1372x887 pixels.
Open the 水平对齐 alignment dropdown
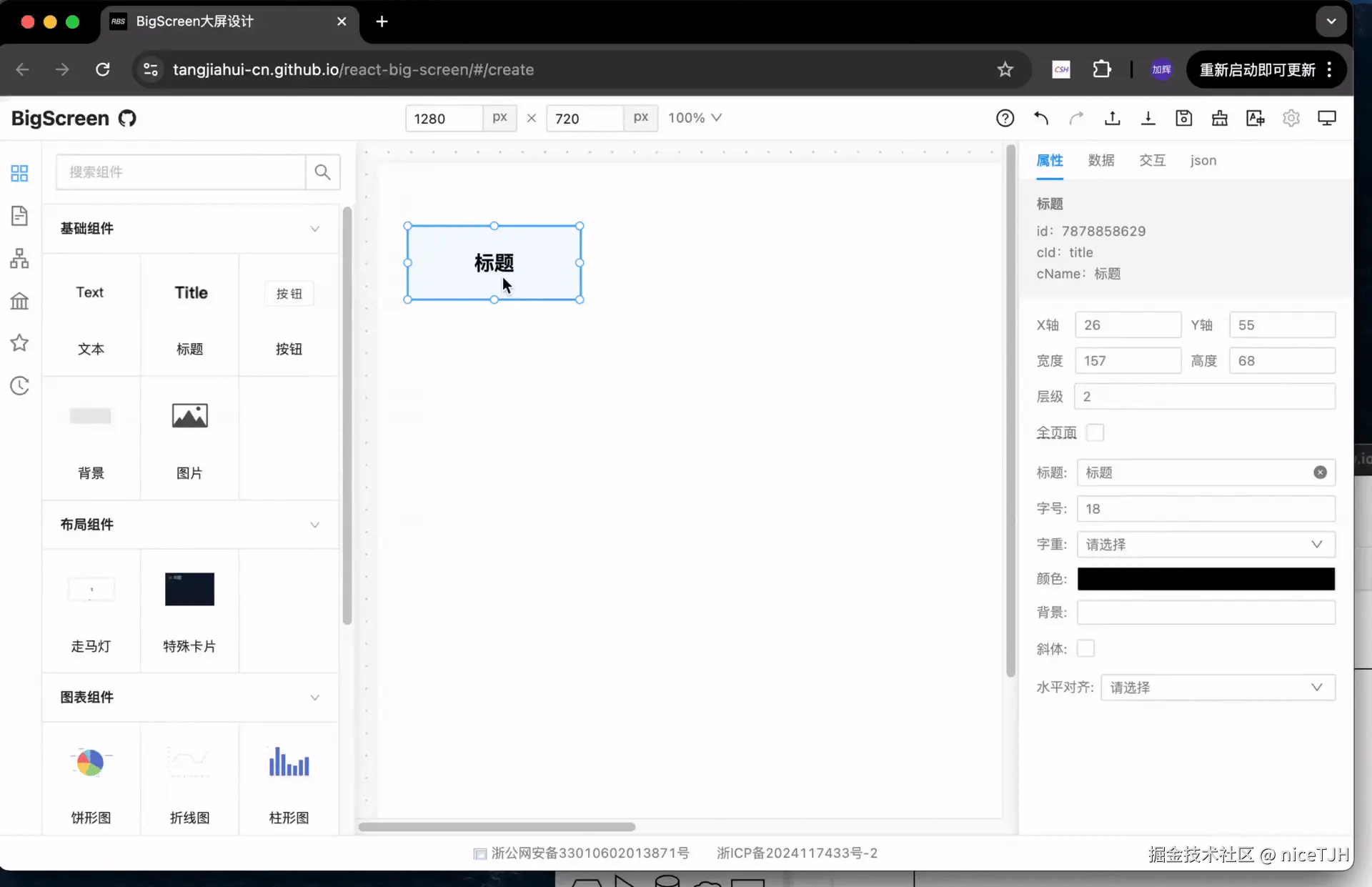1217,688
